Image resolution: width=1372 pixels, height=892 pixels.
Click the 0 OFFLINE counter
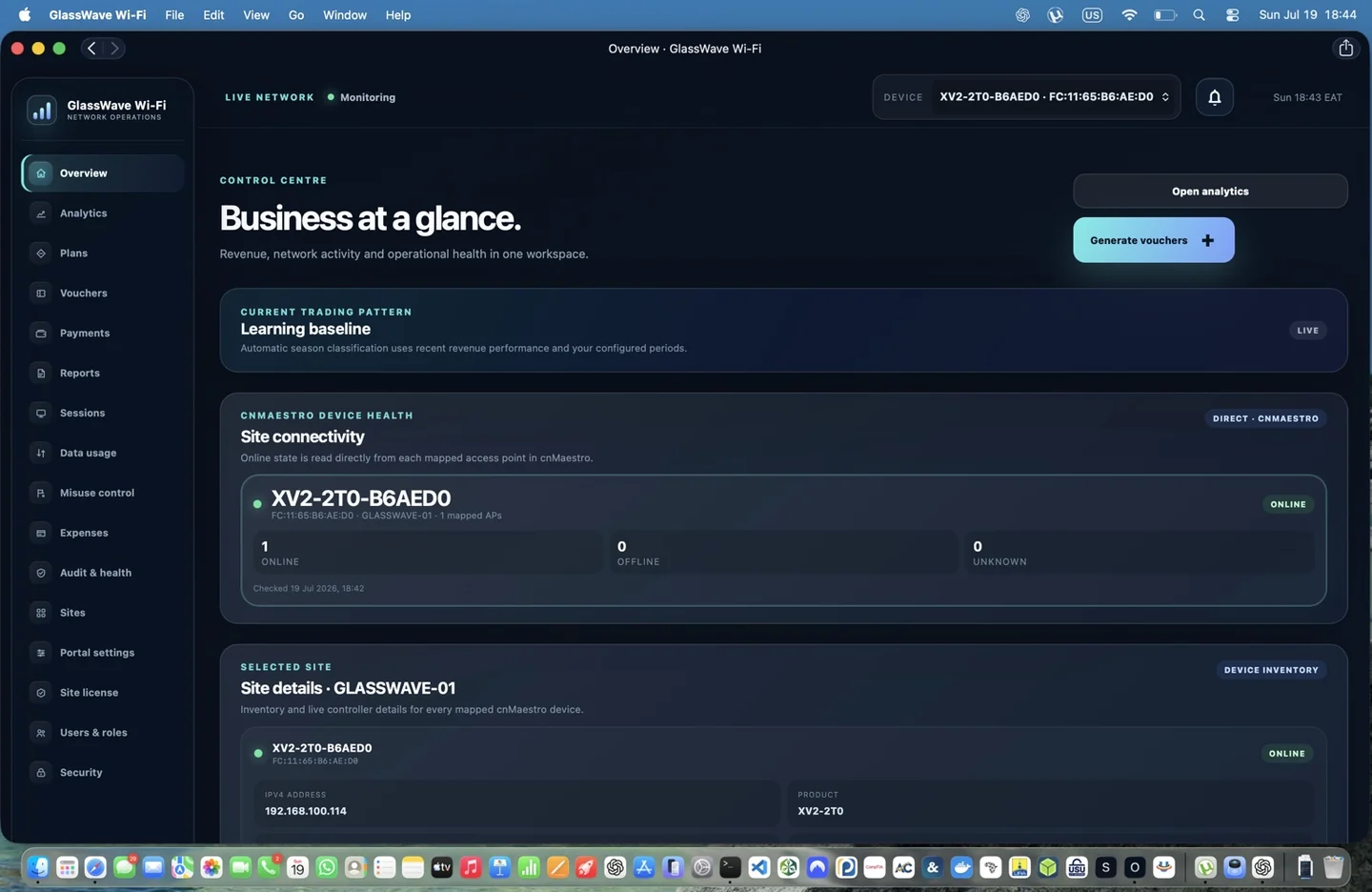pos(783,553)
